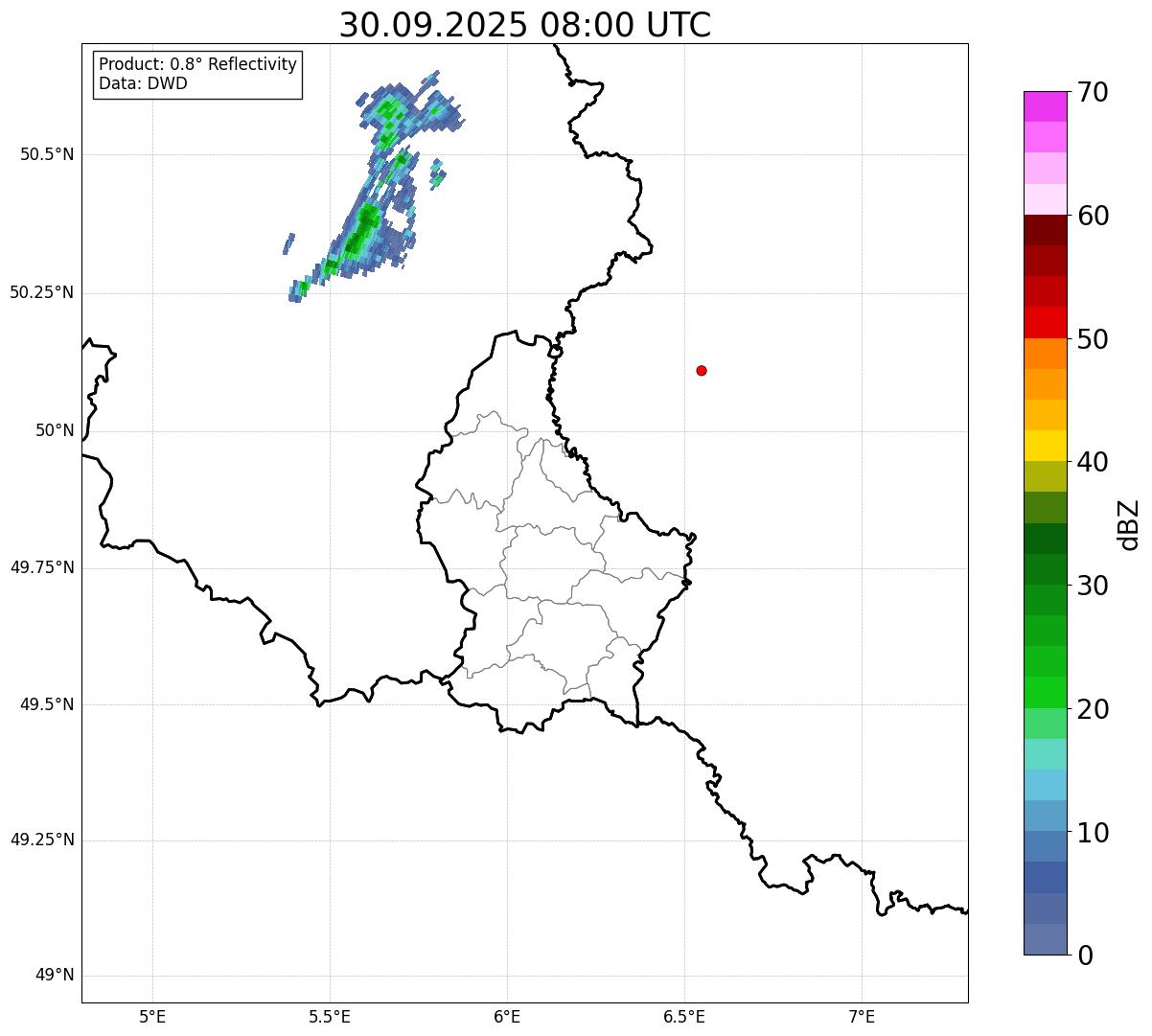Image resolution: width=1152 pixels, height=1036 pixels.
Task: Click the latitude label 50.5°N
Action: point(47,154)
